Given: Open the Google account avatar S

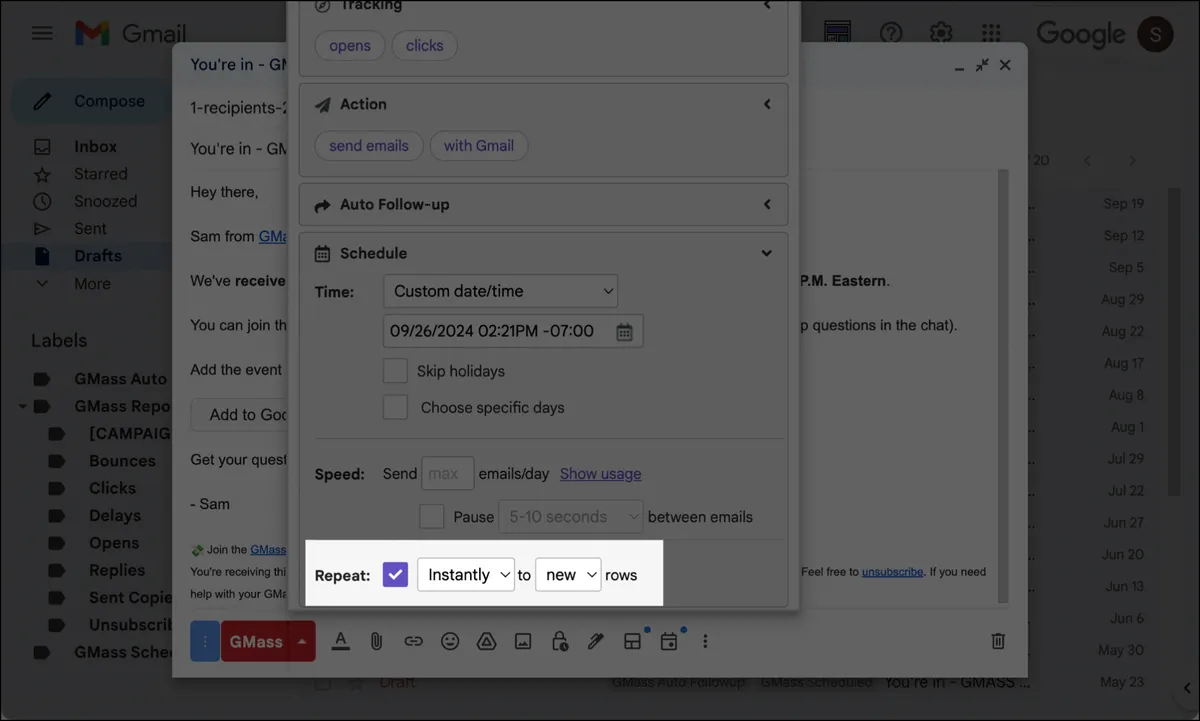Looking at the screenshot, I should tap(1155, 33).
